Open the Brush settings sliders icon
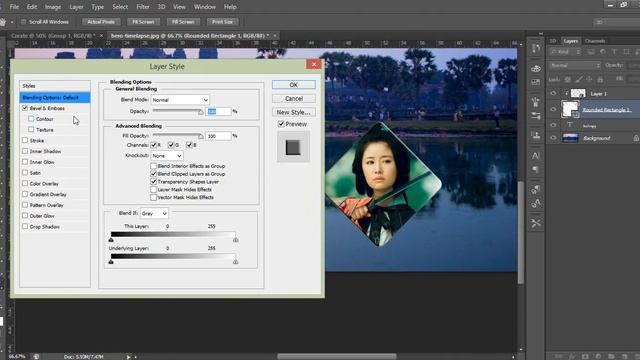The width and height of the screenshot is (640, 360). point(536,116)
